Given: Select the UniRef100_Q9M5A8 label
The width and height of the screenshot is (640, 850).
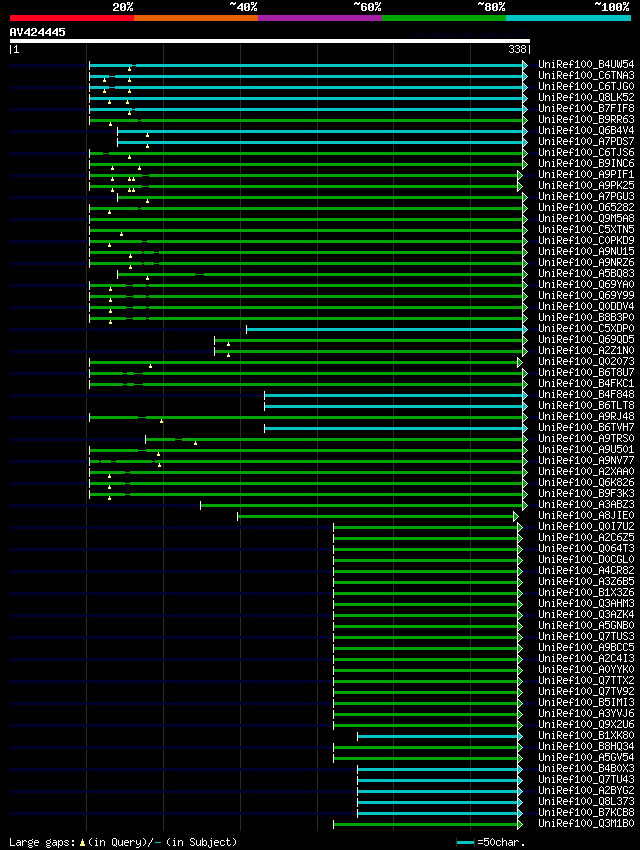Looking at the screenshot, I should [586, 218].
